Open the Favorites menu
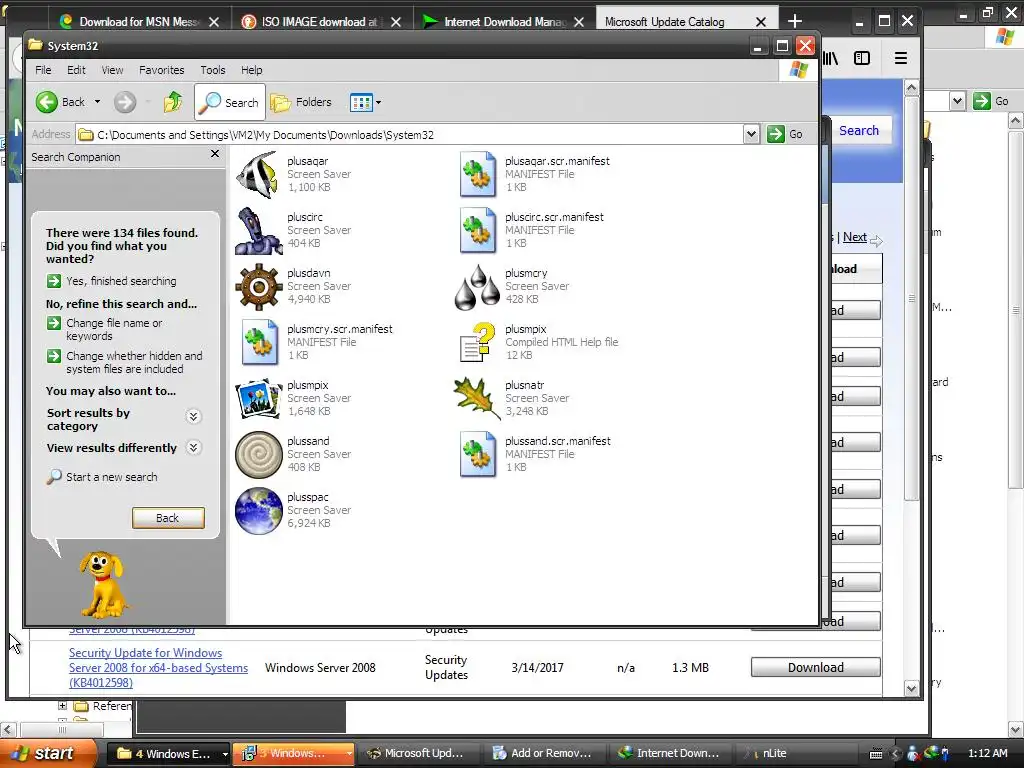The image size is (1024, 768). pyautogui.click(x=161, y=70)
